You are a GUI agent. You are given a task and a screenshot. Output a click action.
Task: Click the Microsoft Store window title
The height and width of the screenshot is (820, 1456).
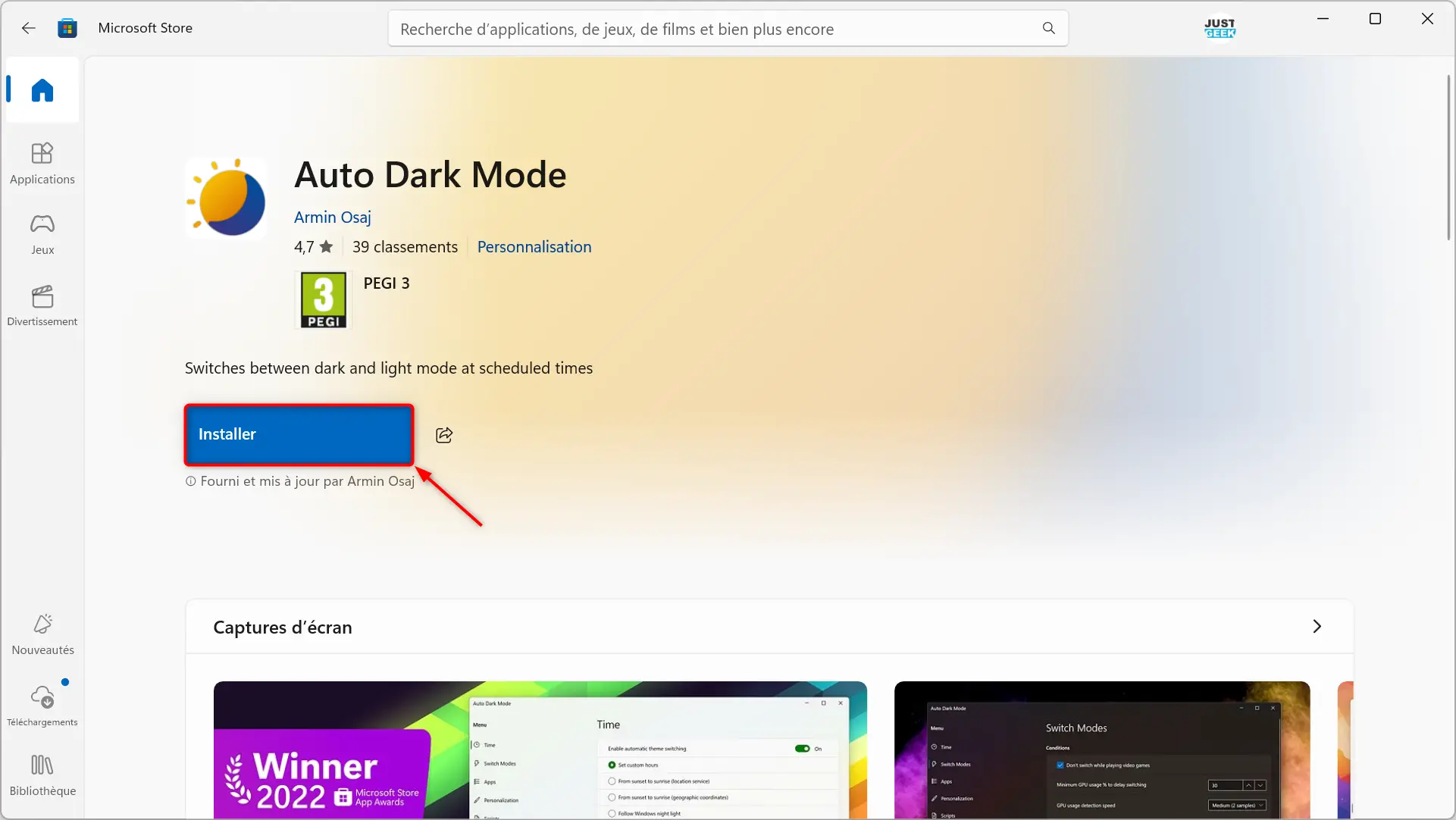pos(146,28)
